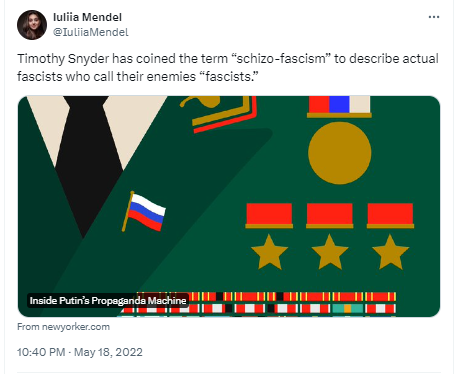Open the three-dot more options menu
The height and width of the screenshot is (374, 457).
coord(434,17)
